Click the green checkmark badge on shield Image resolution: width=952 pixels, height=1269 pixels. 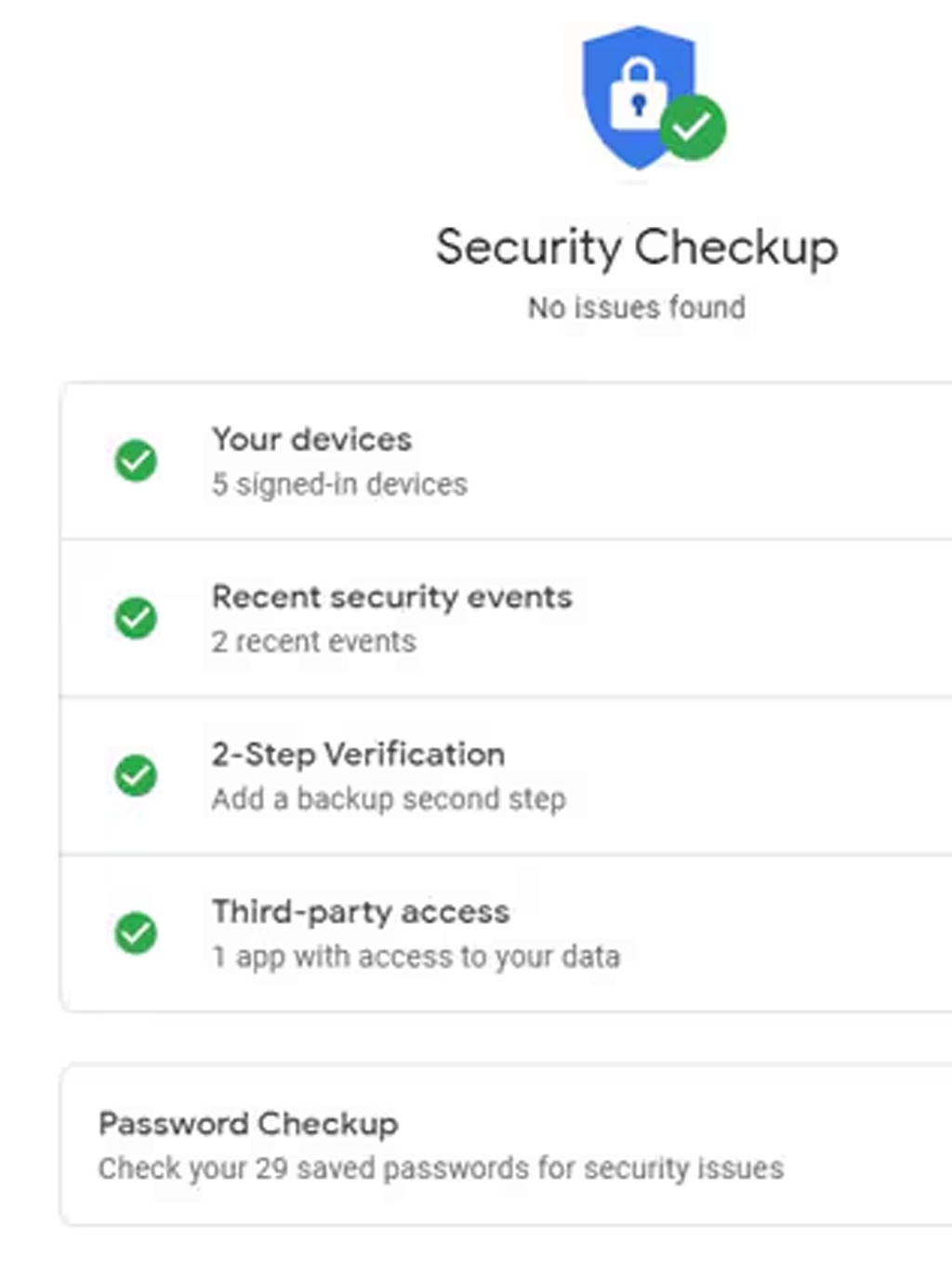tap(693, 126)
